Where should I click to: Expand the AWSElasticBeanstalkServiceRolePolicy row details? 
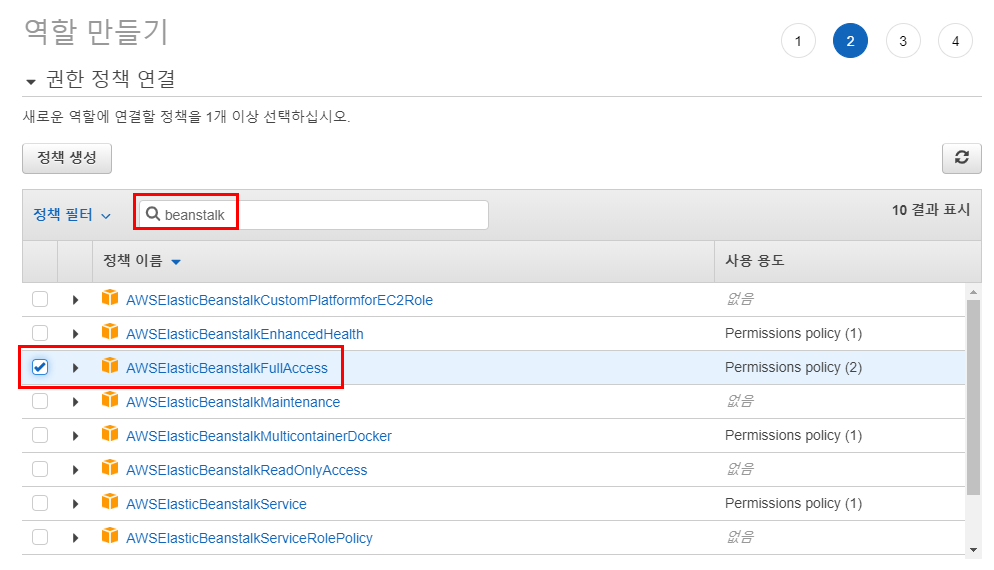75,538
